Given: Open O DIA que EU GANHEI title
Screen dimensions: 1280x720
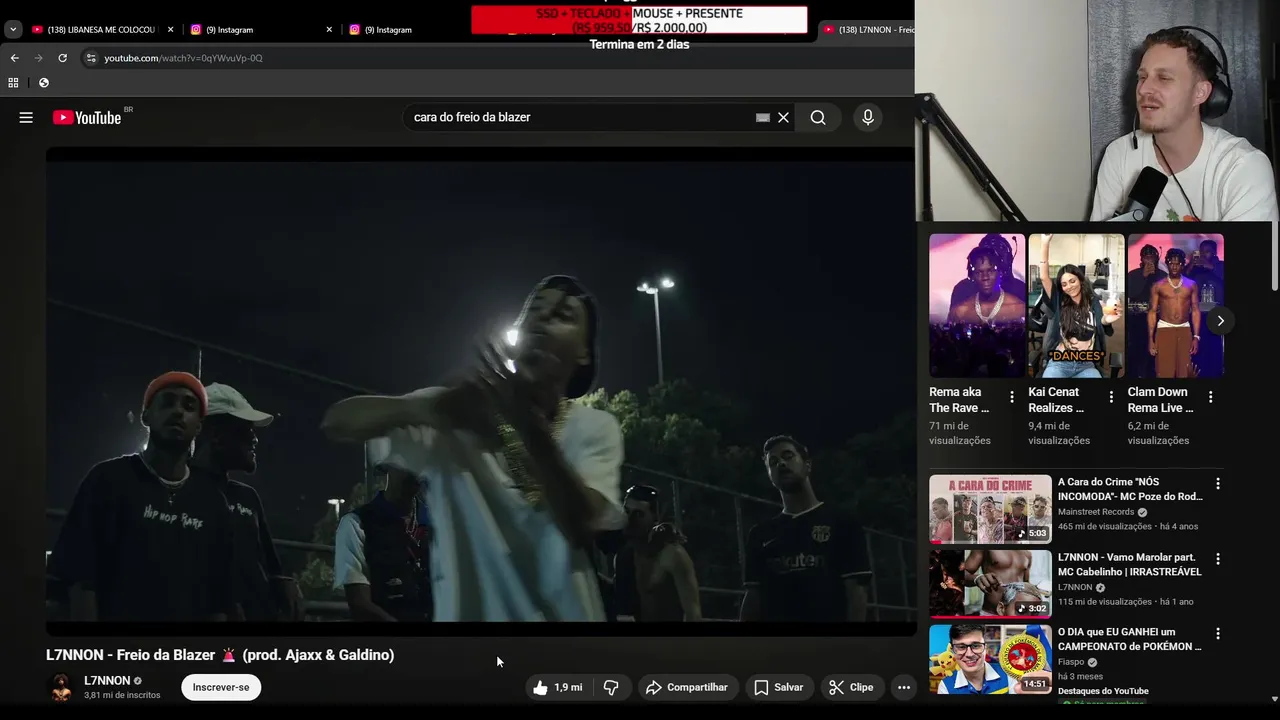Looking at the screenshot, I should (1130, 639).
